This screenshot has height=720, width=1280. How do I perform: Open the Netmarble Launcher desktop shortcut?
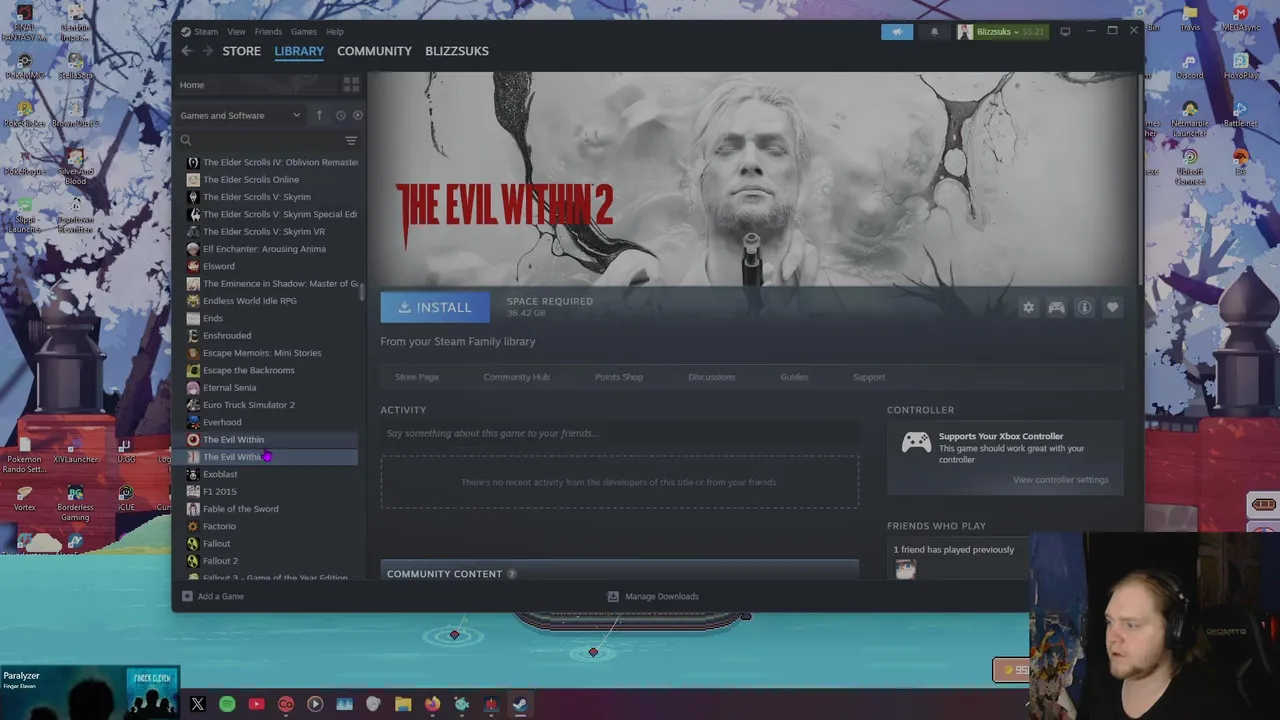pos(1190,118)
